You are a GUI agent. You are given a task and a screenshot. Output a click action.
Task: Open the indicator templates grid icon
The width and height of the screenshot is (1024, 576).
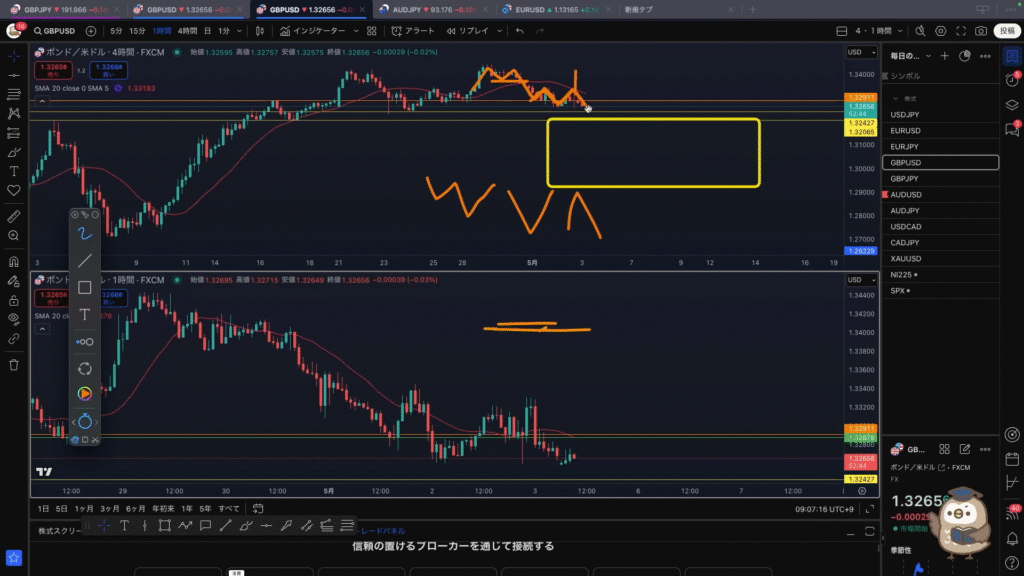tap(372, 31)
